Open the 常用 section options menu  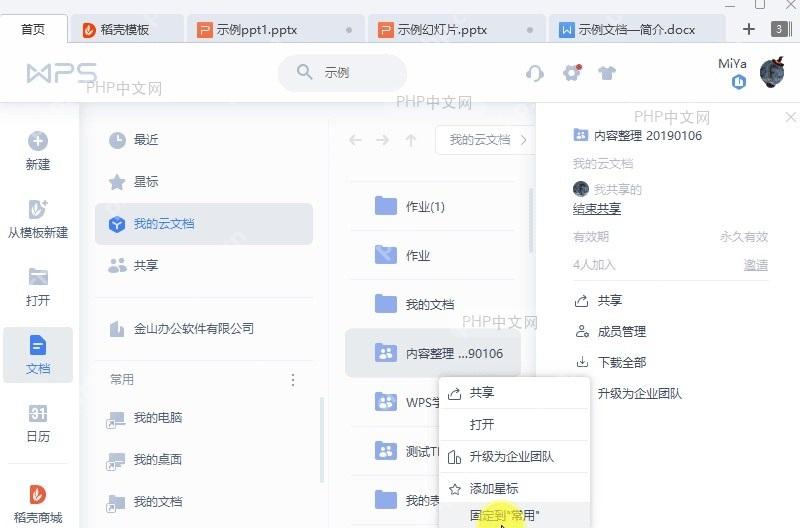(x=293, y=380)
